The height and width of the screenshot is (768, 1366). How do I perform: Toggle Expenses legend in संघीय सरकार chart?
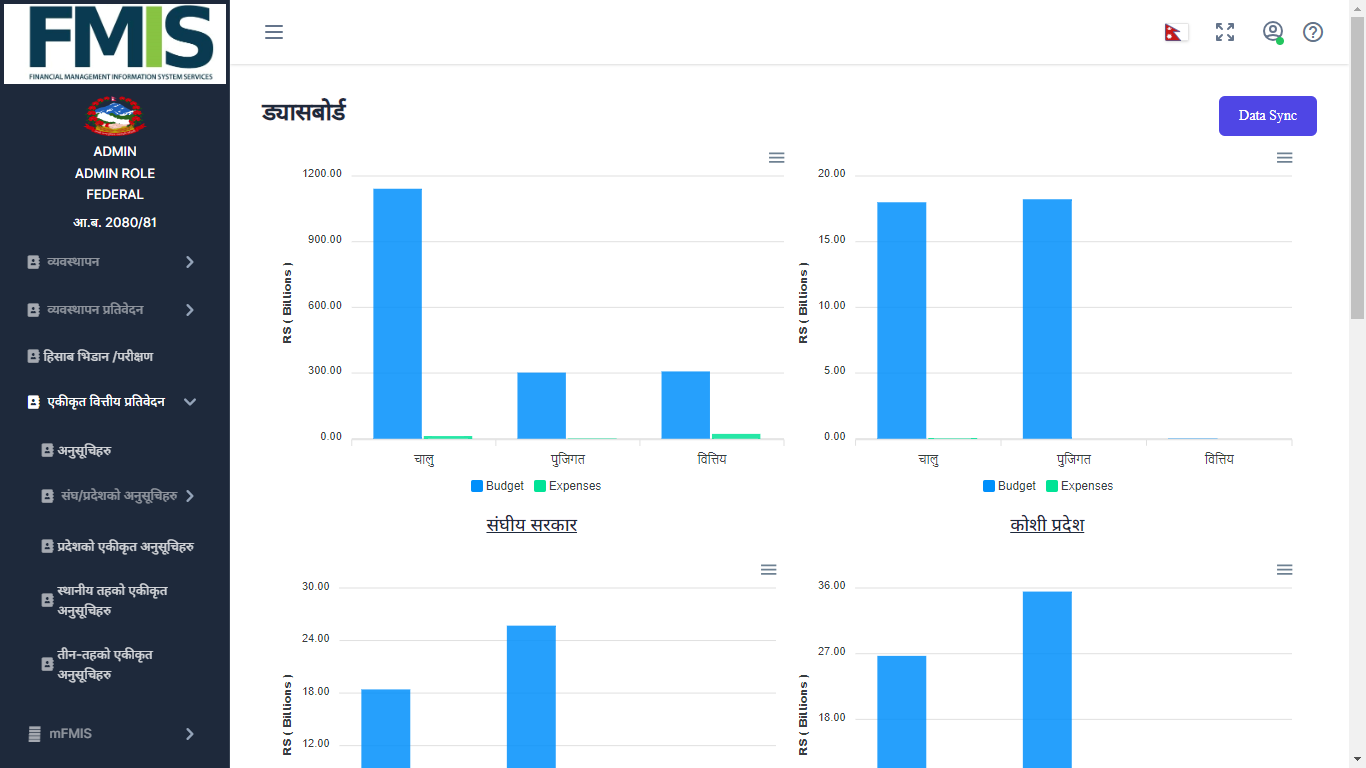pos(567,486)
